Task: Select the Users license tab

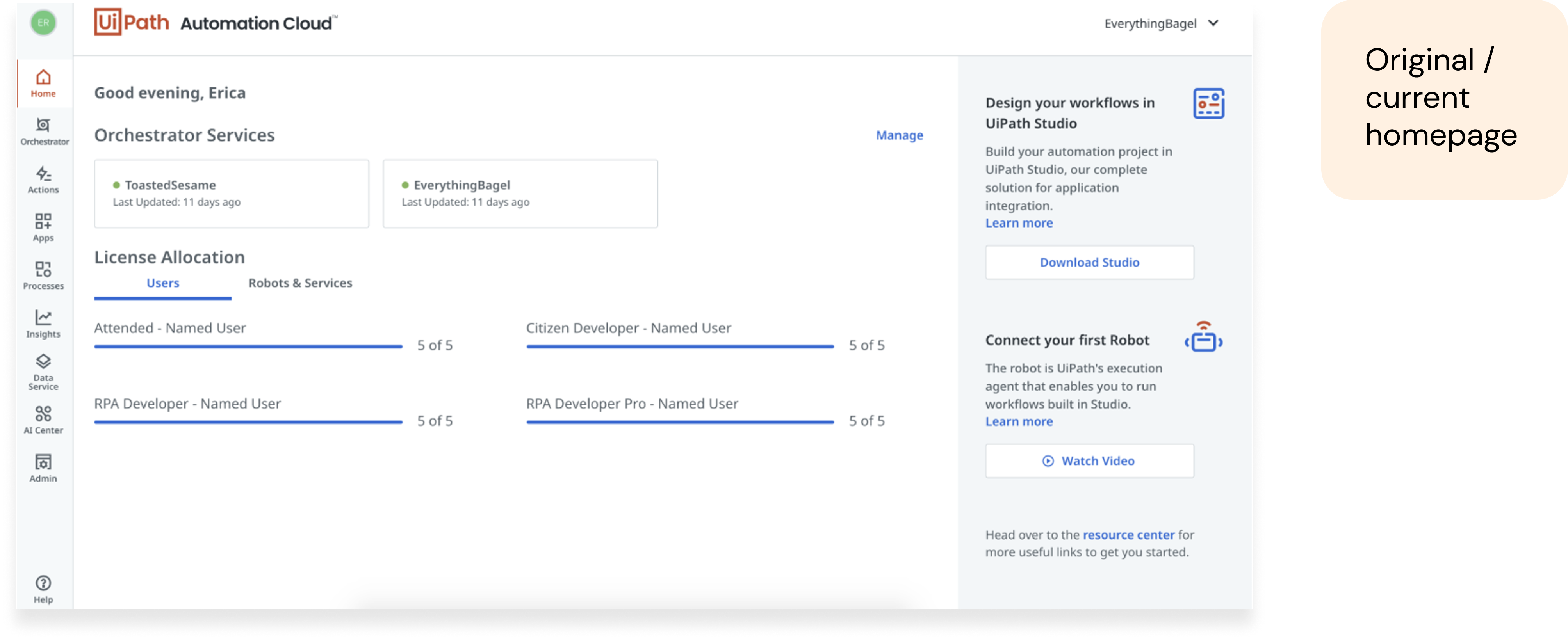Action: coord(162,283)
